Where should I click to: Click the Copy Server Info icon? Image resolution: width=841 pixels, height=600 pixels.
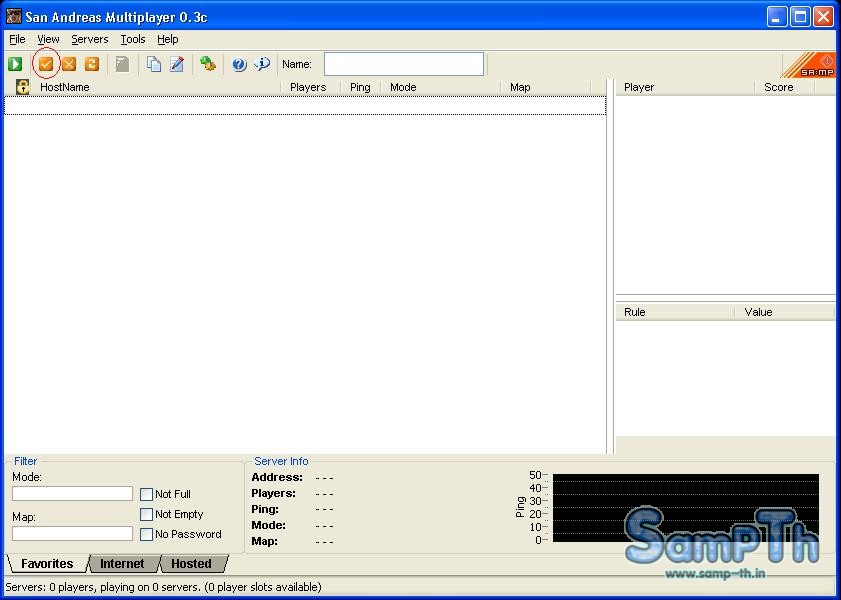pyautogui.click(x=154, y=64)
